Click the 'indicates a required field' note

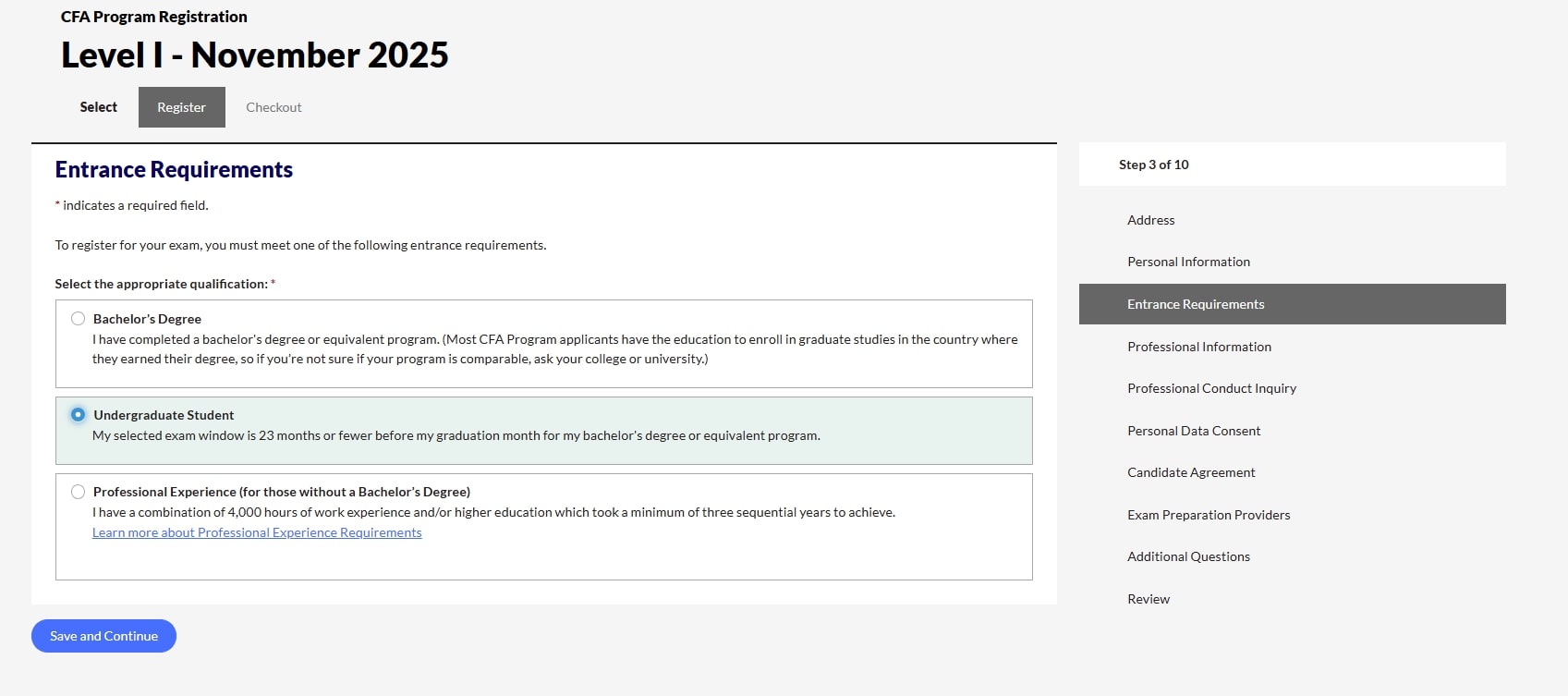pyautogui.click(x=132, y=205)
